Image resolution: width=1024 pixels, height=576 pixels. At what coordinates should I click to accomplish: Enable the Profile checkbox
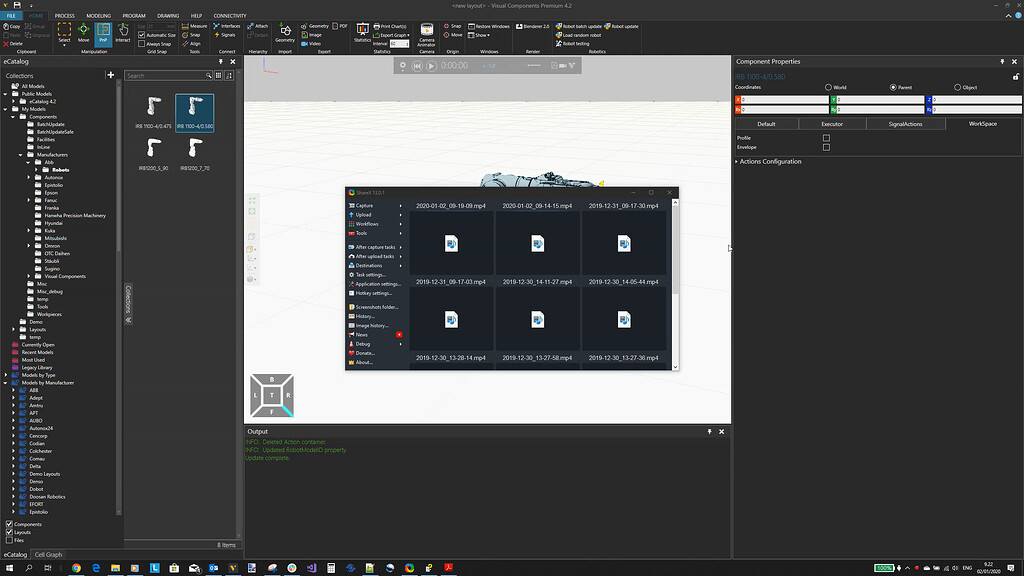point(826,138)
